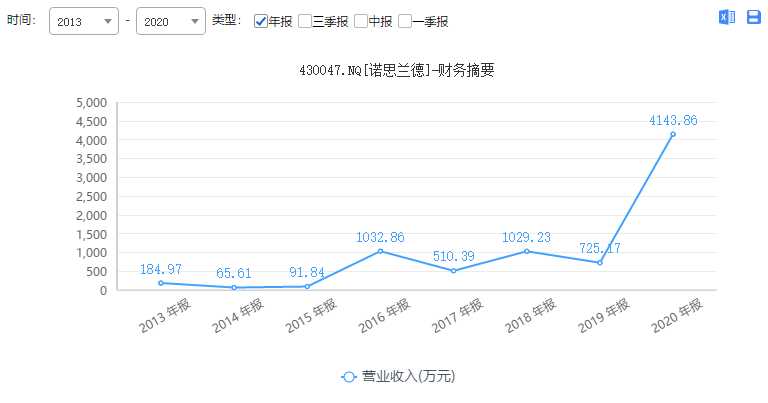Viewport: 768px width, 403px height.
Task: Click the 2013 年报 axis label
Action: coord(165,316)
